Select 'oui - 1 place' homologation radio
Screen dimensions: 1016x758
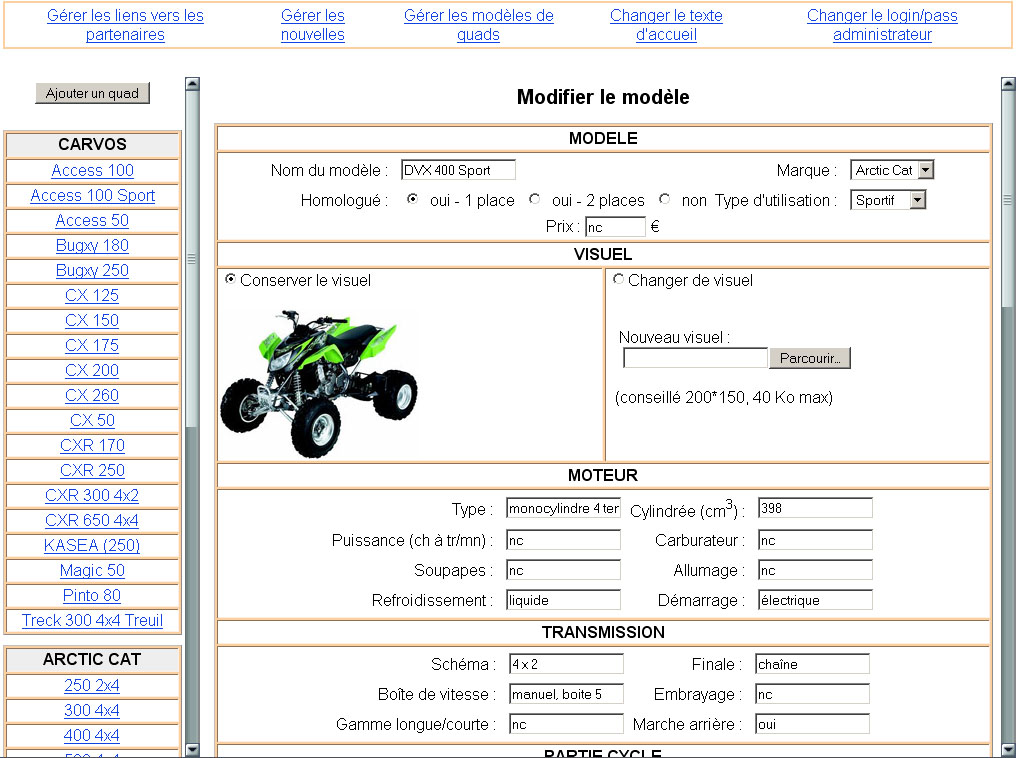pyautogui.click(x=412, y=199)
